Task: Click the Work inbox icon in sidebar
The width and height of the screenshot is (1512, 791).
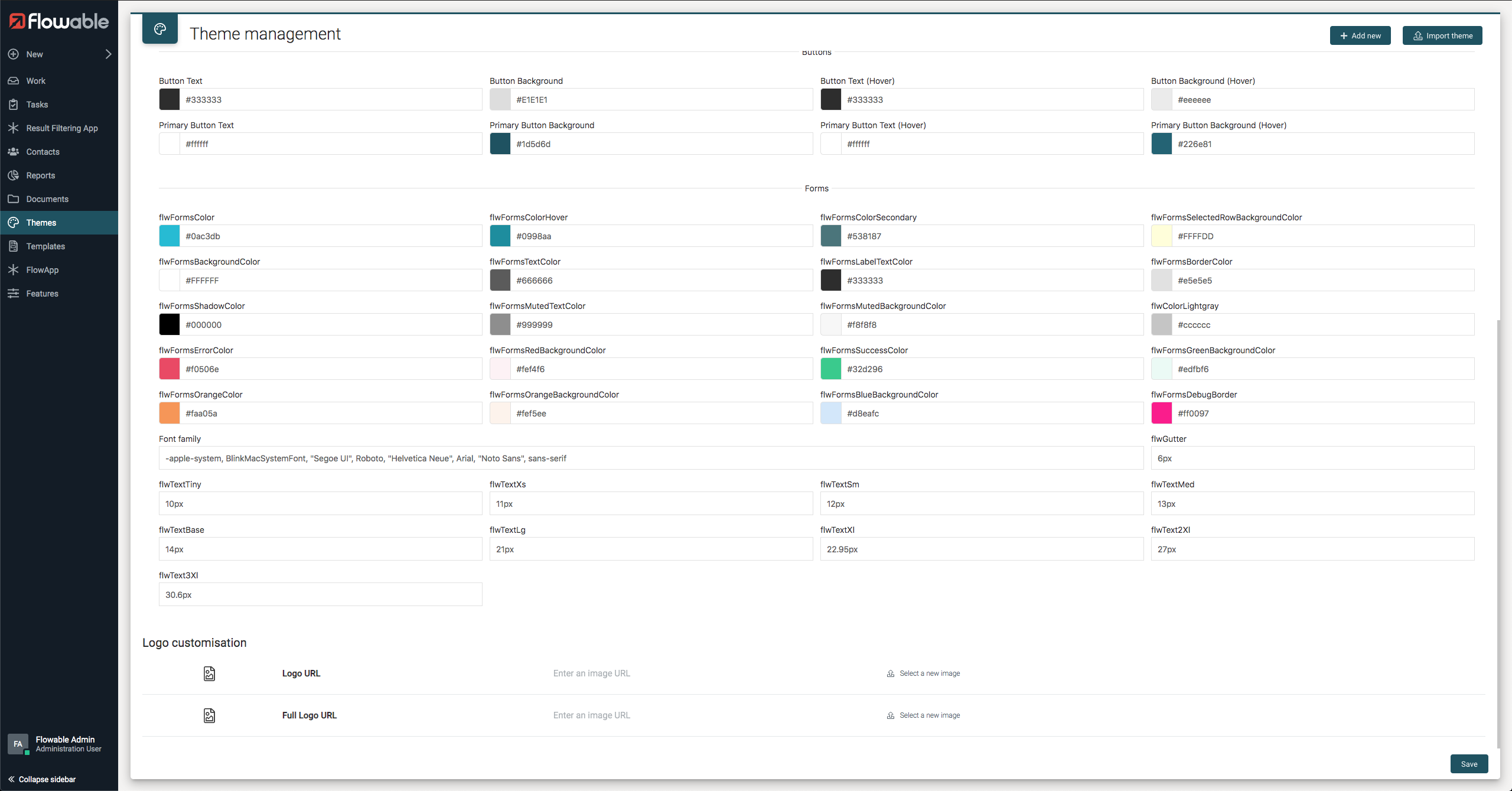Action: click(14, 81)
